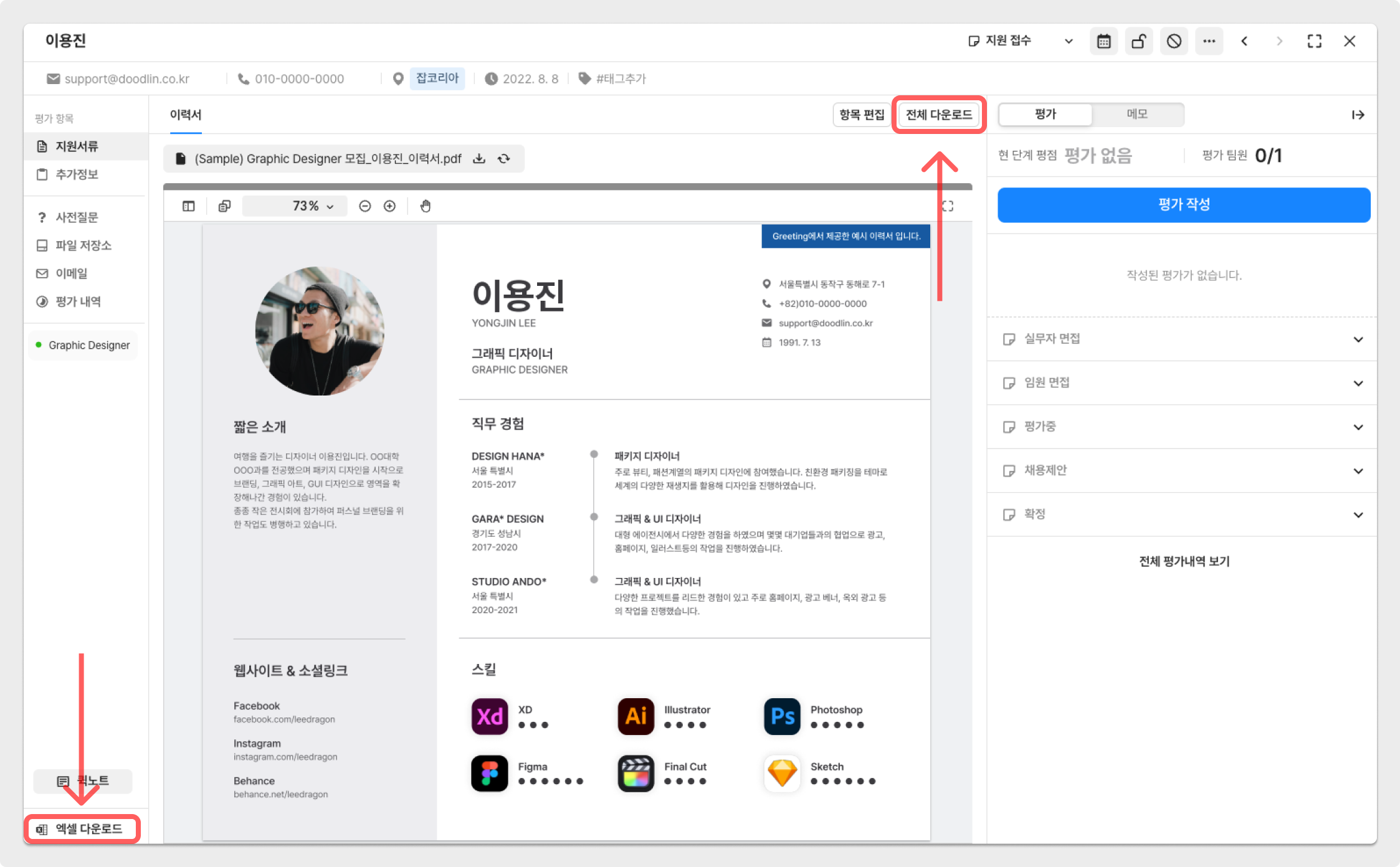
Task: Click the 전체 다운로드 button
Action: tap(938, 115)
